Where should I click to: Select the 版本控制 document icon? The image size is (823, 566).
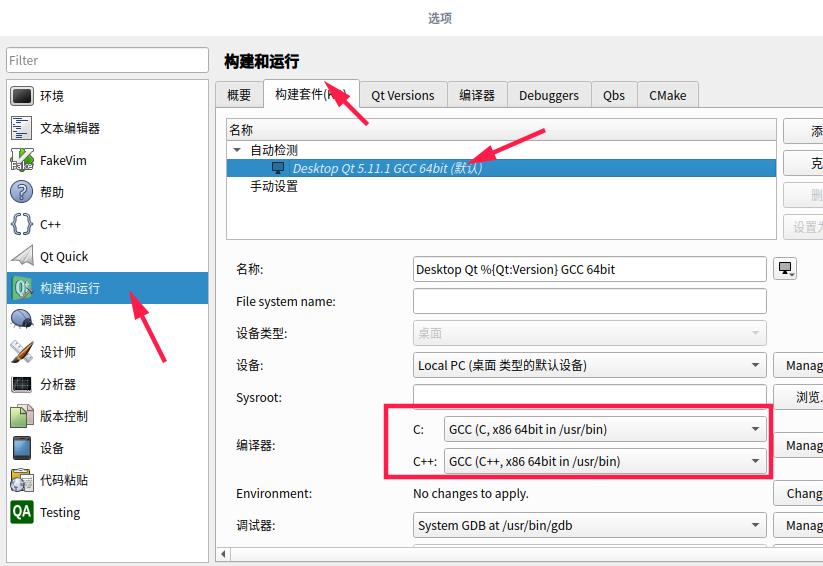click(22, 416)
